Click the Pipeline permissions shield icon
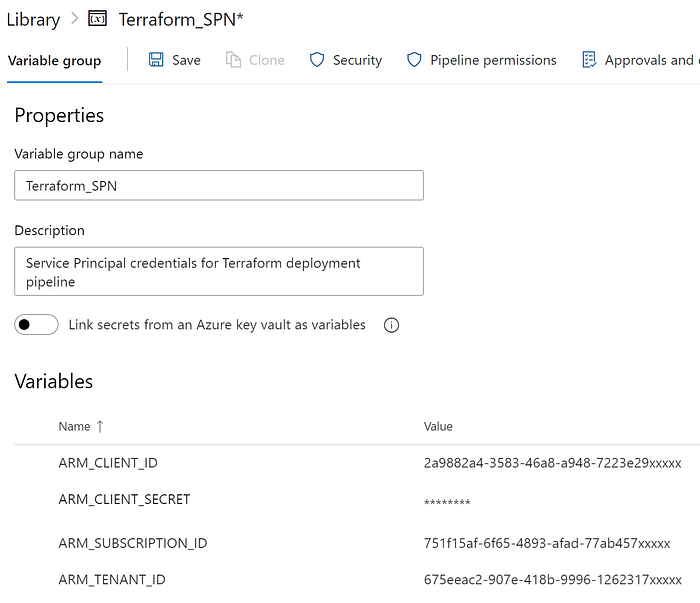Viewport: 700px width, 603px height. [x=414, y=59]
